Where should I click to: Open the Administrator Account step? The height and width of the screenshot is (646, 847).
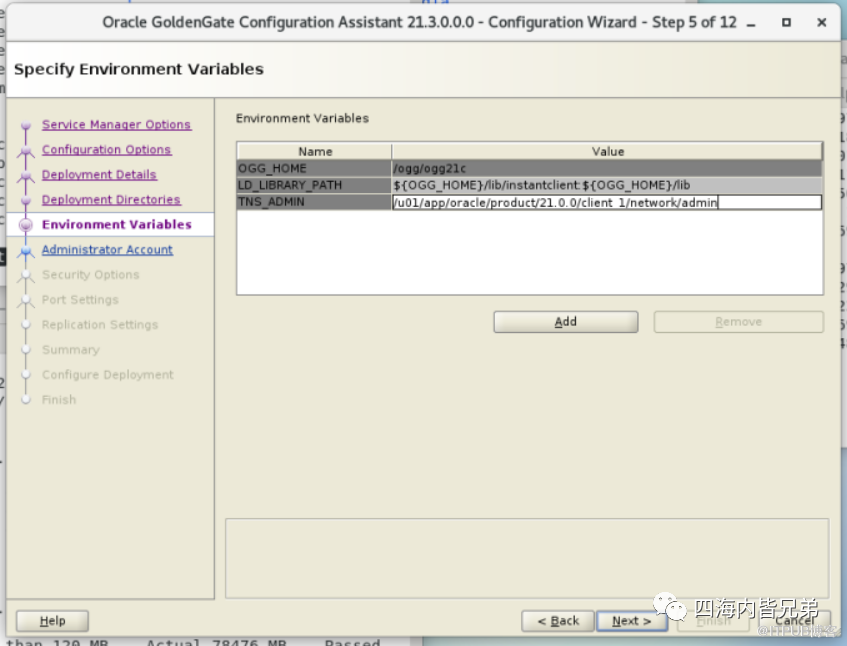(107, 250)
